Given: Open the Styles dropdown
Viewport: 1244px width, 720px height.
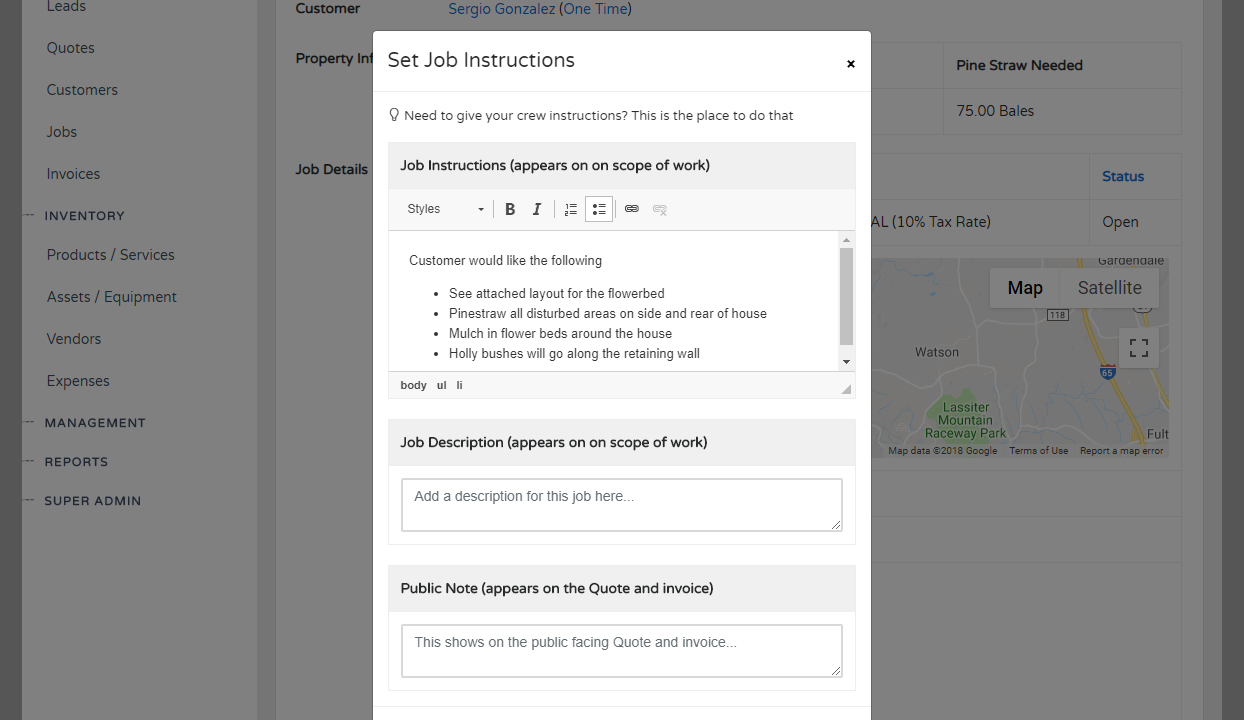Looking at the screenshot, I should (445, 209).
